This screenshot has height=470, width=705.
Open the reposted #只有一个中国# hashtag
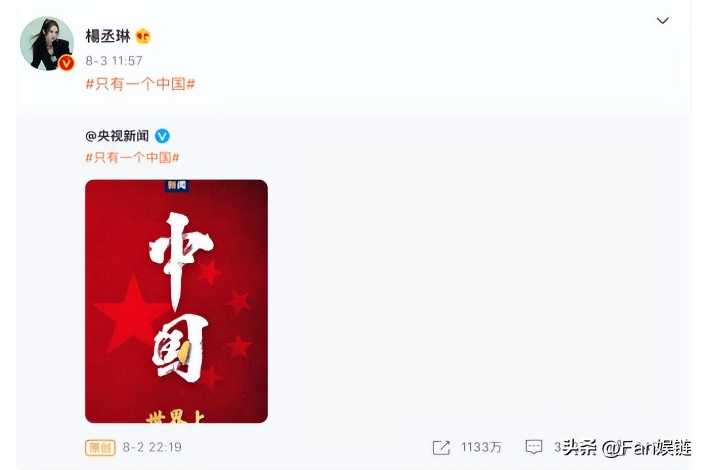(133, 157)
